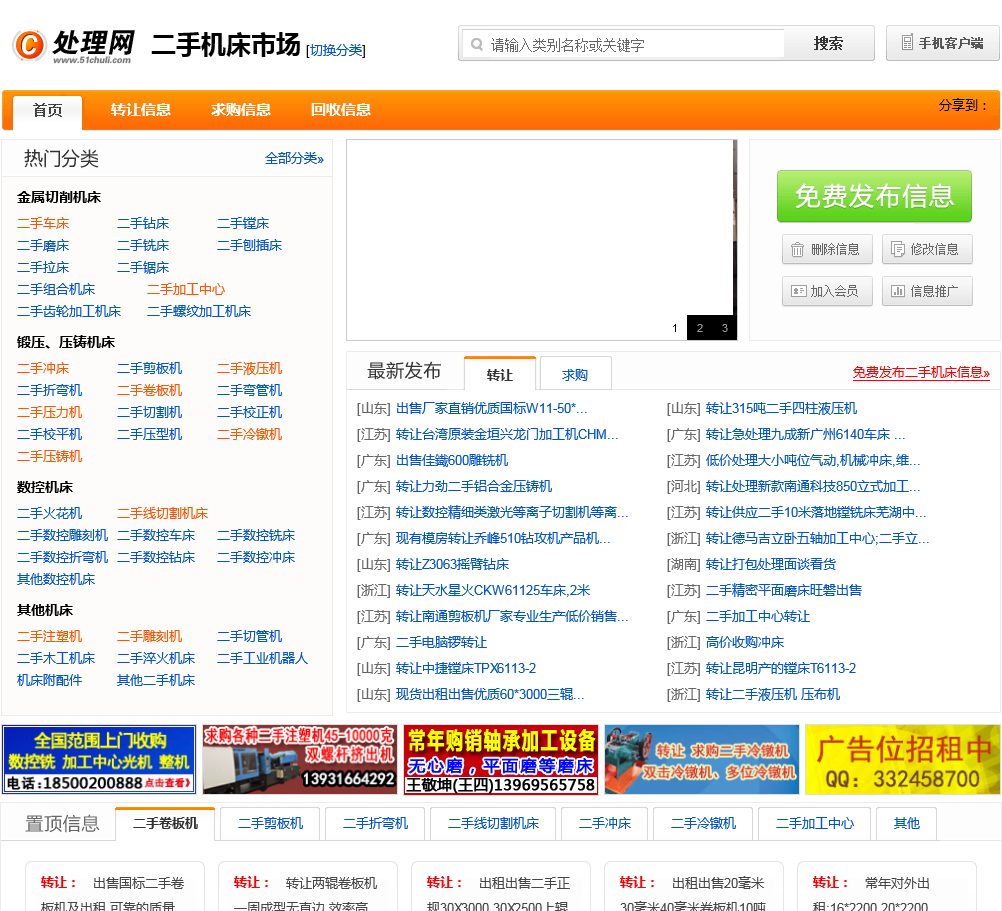Open 二手线切割机床 category
Viewport: 1002px width, 911px height.
162,514
